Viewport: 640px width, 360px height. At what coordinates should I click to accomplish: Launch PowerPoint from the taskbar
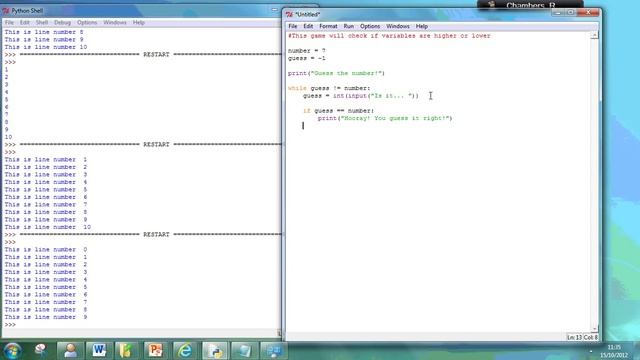coord(156,350)
